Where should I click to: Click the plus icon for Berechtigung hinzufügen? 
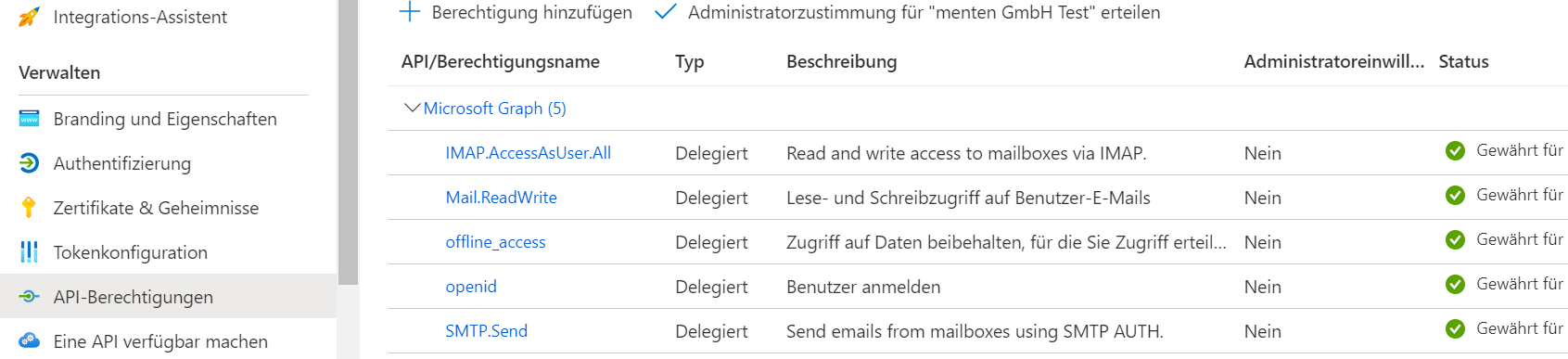[x=409, y=12]
